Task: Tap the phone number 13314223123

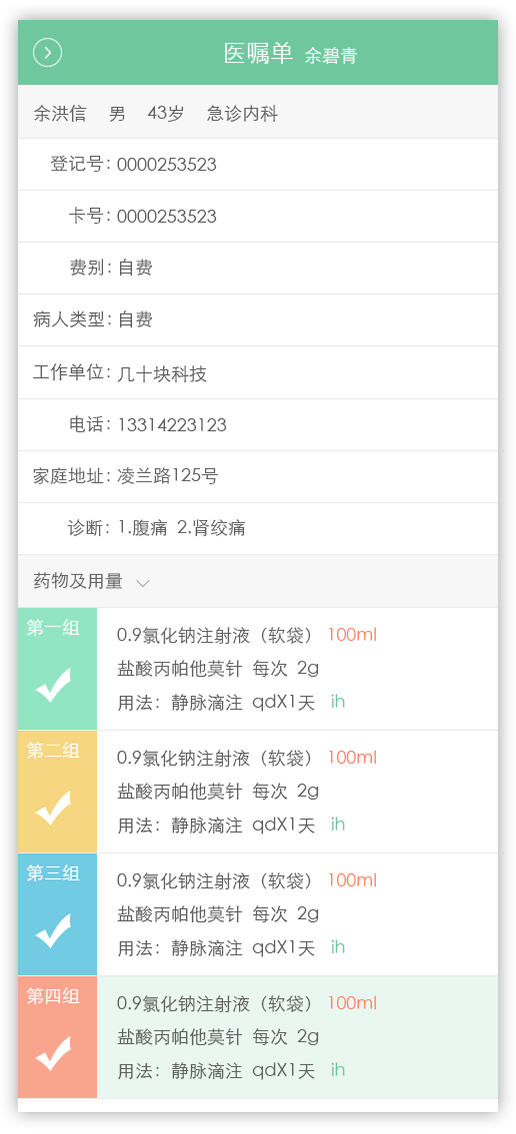Action: (172, 425)
